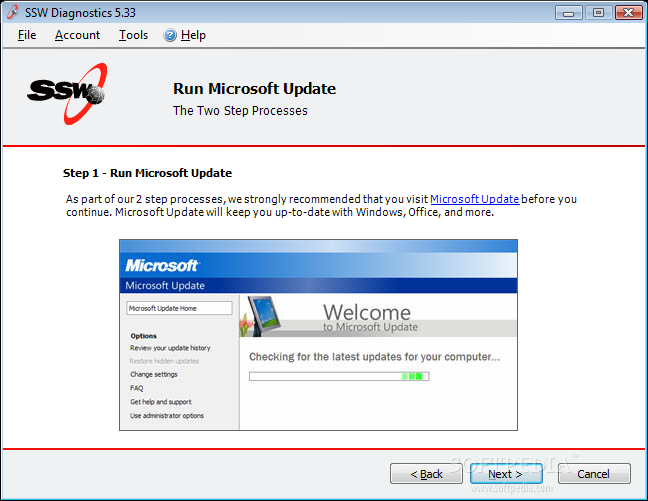This screenshot has width=648, height=501.
Task: Follow the Microsoft Update hyperlink
Action: 474,199
